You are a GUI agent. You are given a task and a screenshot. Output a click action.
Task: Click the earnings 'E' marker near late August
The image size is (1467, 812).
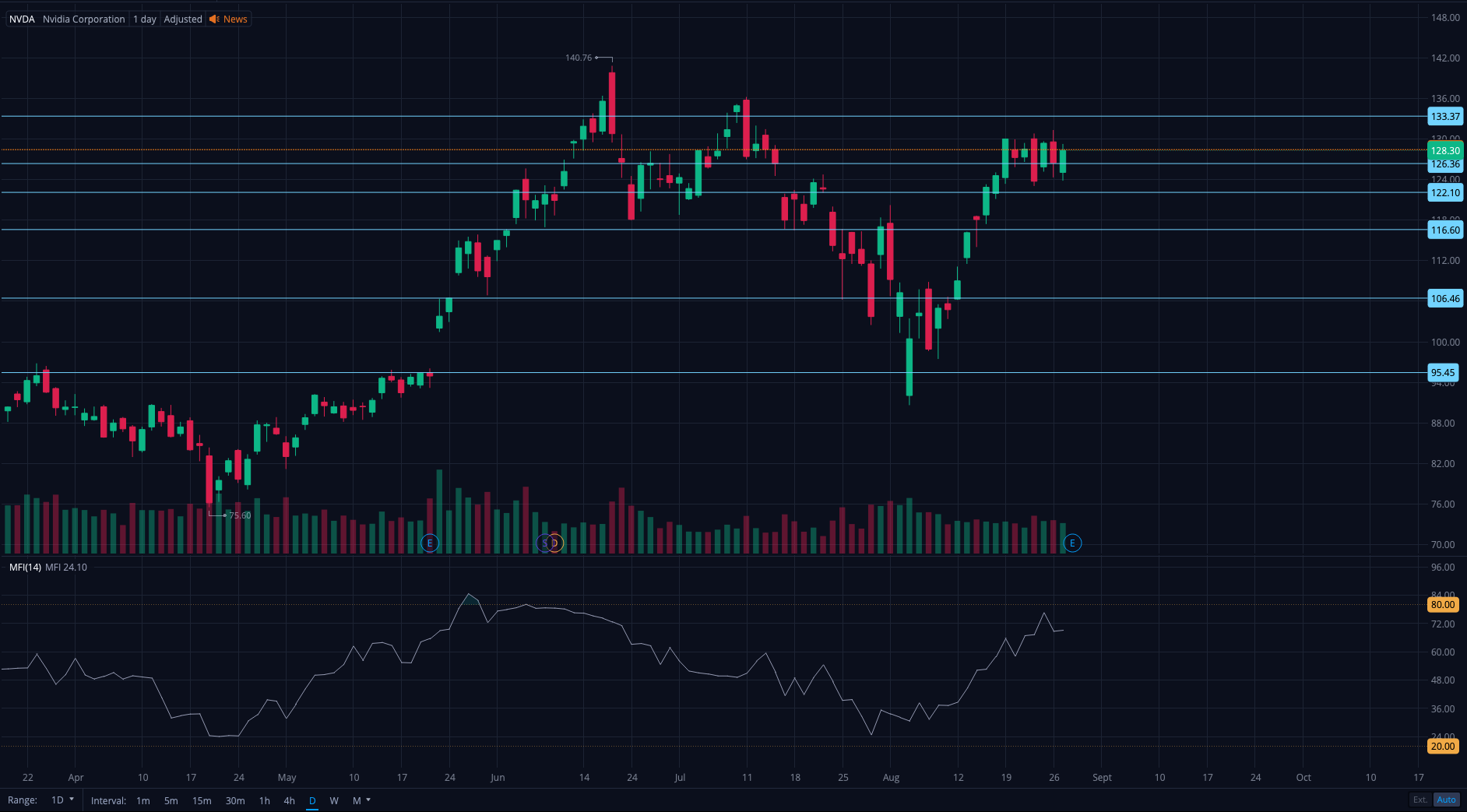tap(1072, 543)
